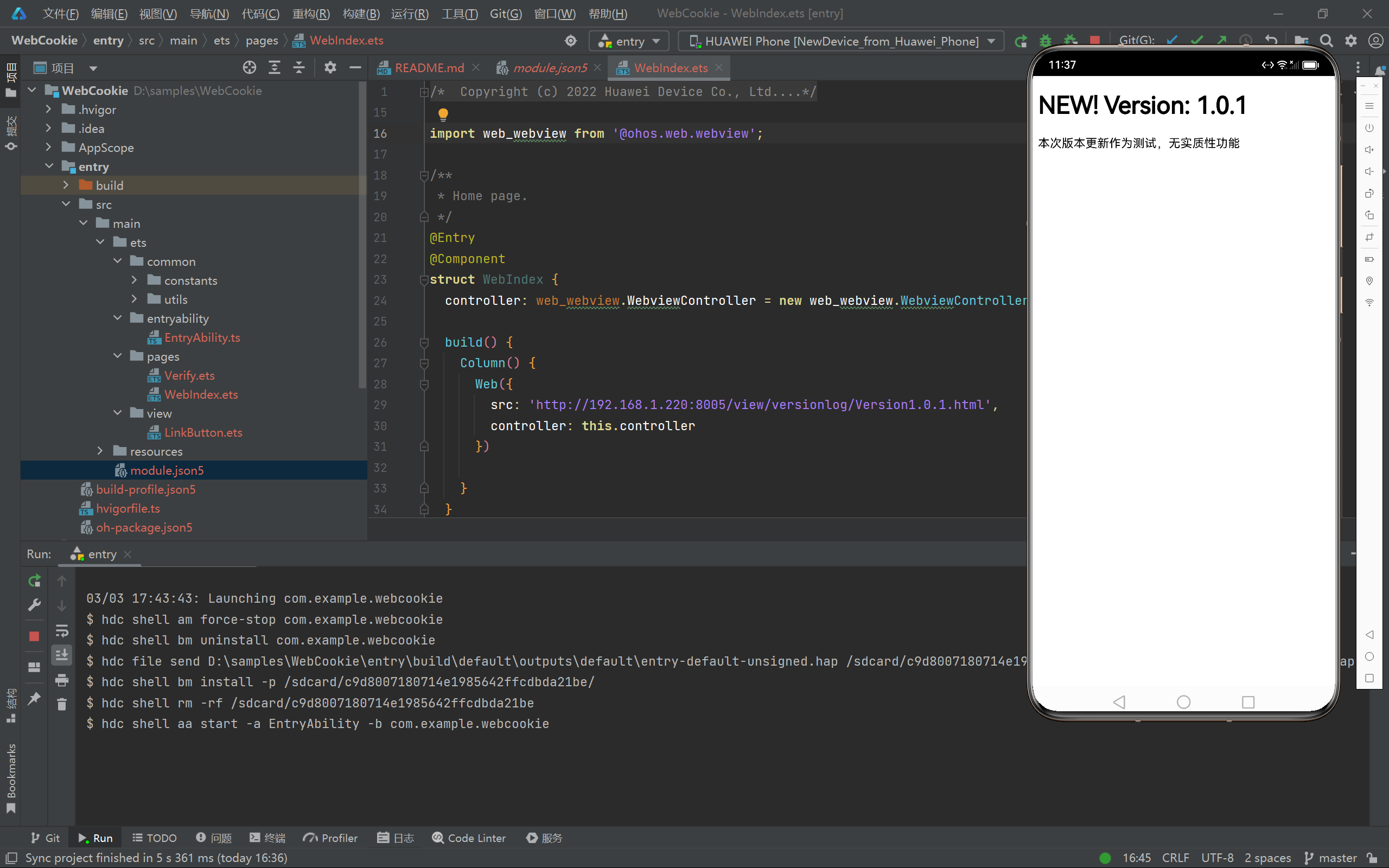1389x868 pixels.
Task: Click the yellow lightbulb intention icon
Action: [x=443, y=114]
